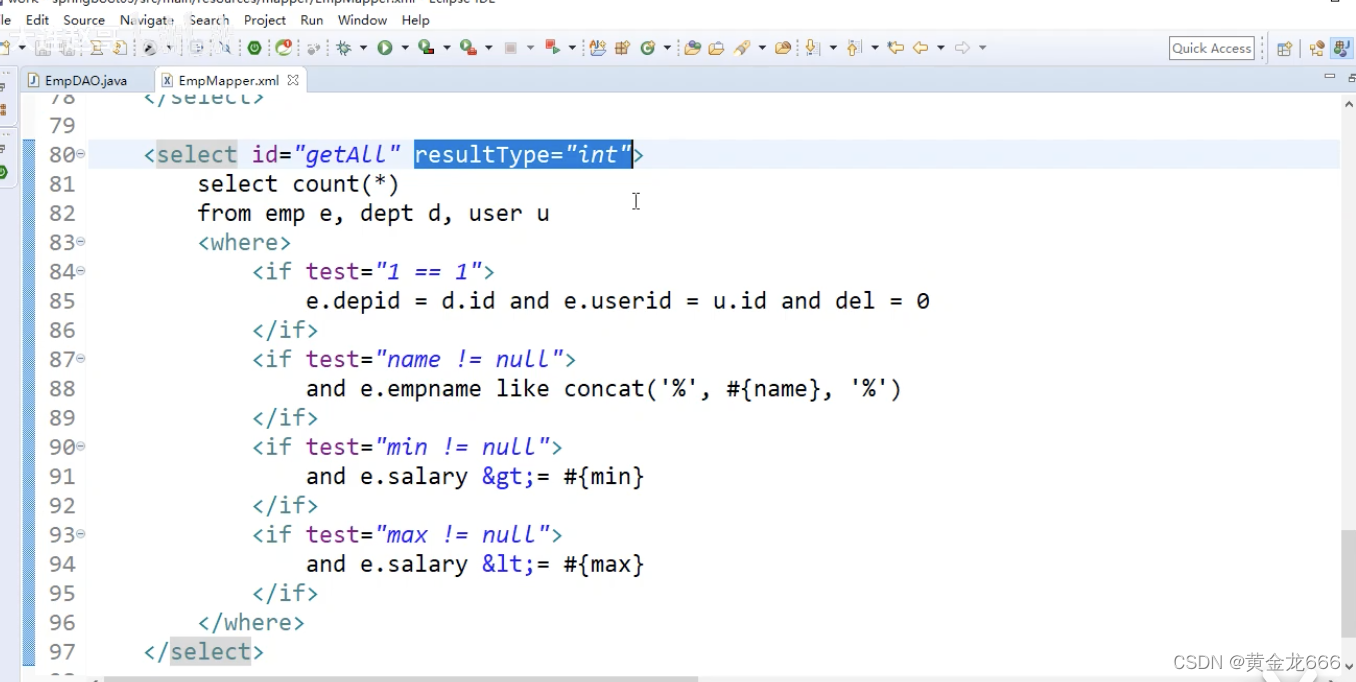Click the highlighted resultType="int" text
1356x682 pixels.
point(524,154)
